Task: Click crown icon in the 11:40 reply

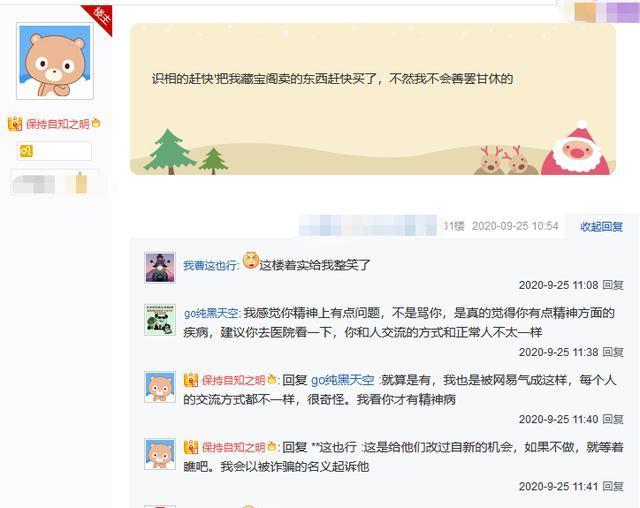Action: 191,380
